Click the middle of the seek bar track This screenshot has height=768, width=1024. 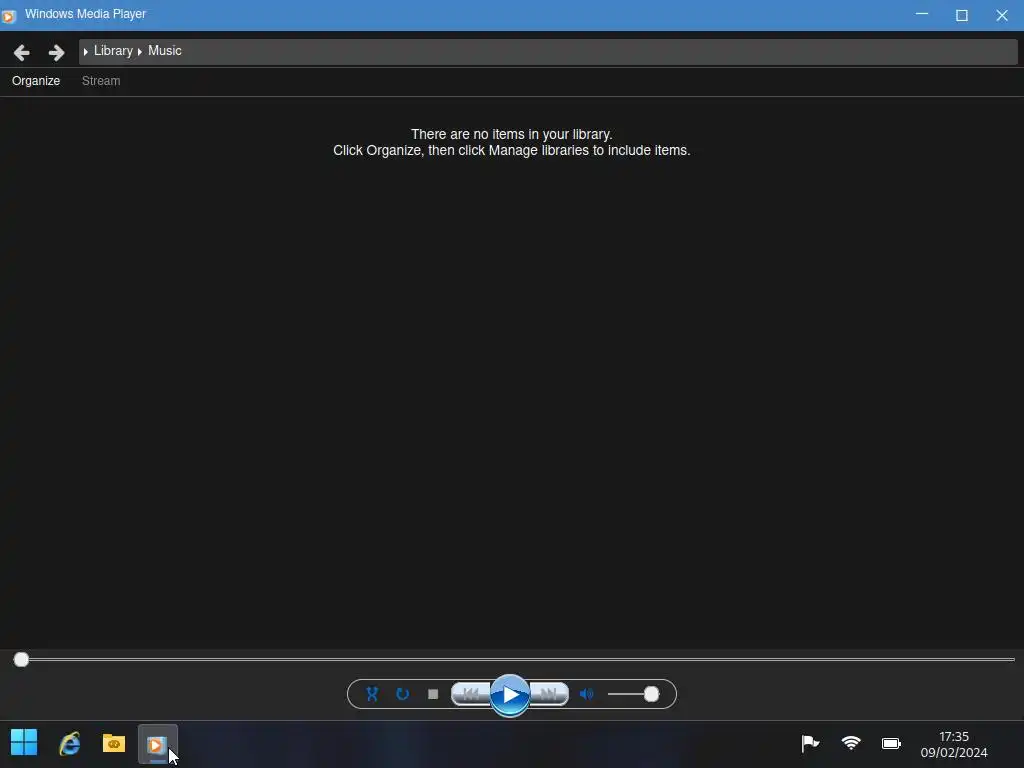click(514, 660)
